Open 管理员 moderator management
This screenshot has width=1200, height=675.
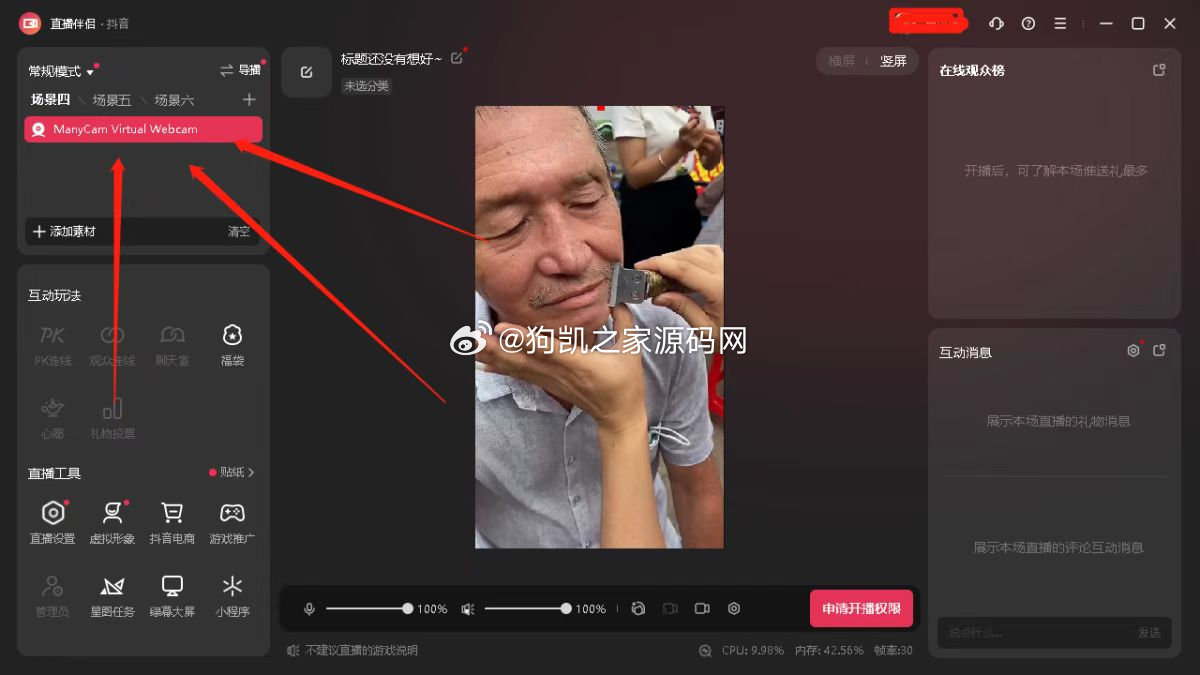tap(52, 596)
